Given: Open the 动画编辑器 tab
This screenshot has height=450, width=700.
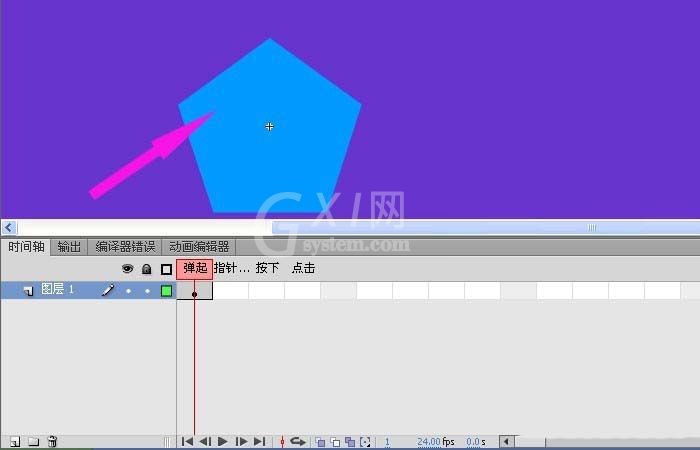Looking at the screenshot, I should (199, 246).
